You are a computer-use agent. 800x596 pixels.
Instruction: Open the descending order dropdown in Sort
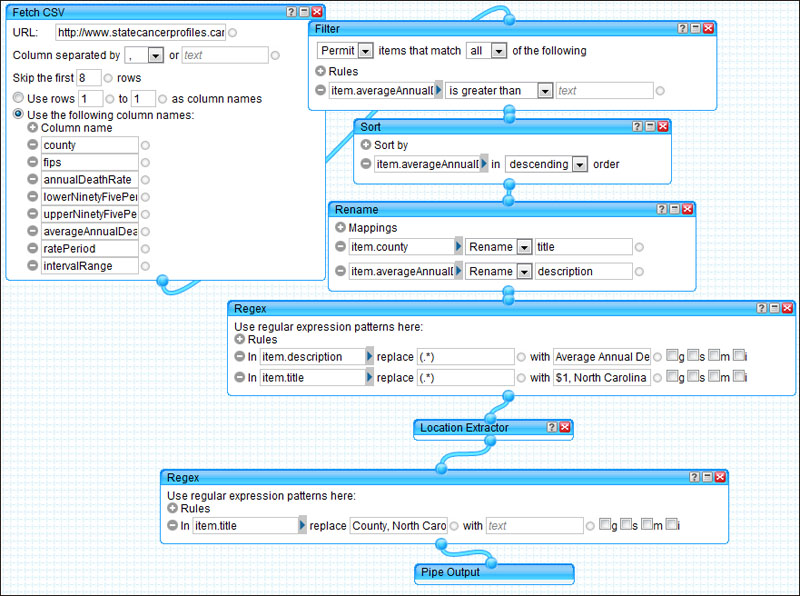pyautogui.click(x=579, y=164)
